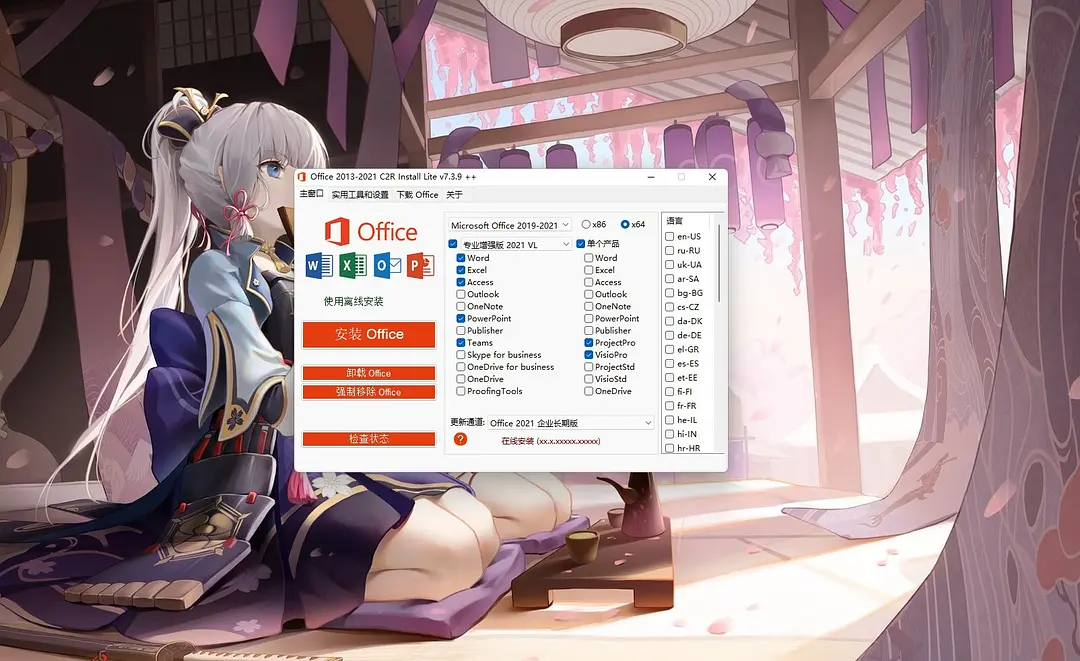Viewport: 1080px width, 661px height.
Task: Select the ru-RU language checkbox
Action: point(669,251)
